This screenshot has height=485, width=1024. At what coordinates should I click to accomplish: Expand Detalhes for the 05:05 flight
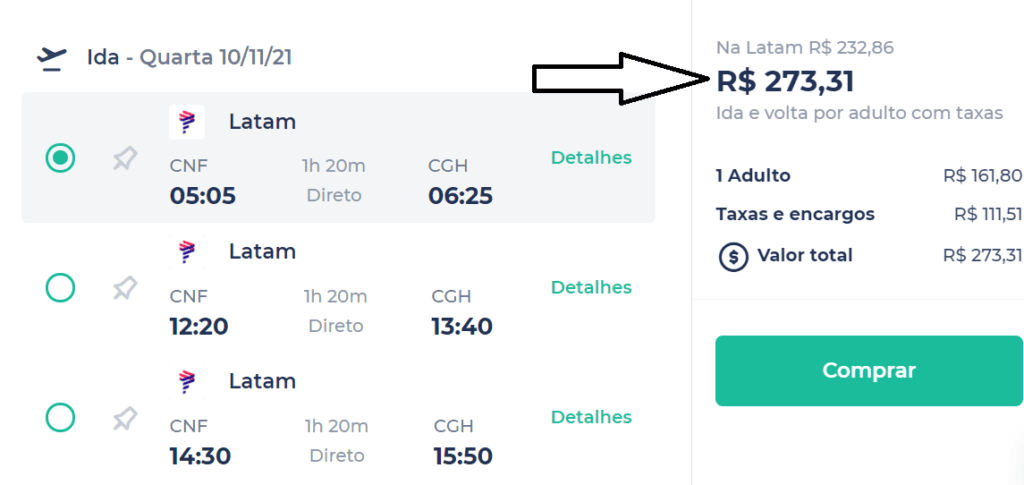[591, 158]
